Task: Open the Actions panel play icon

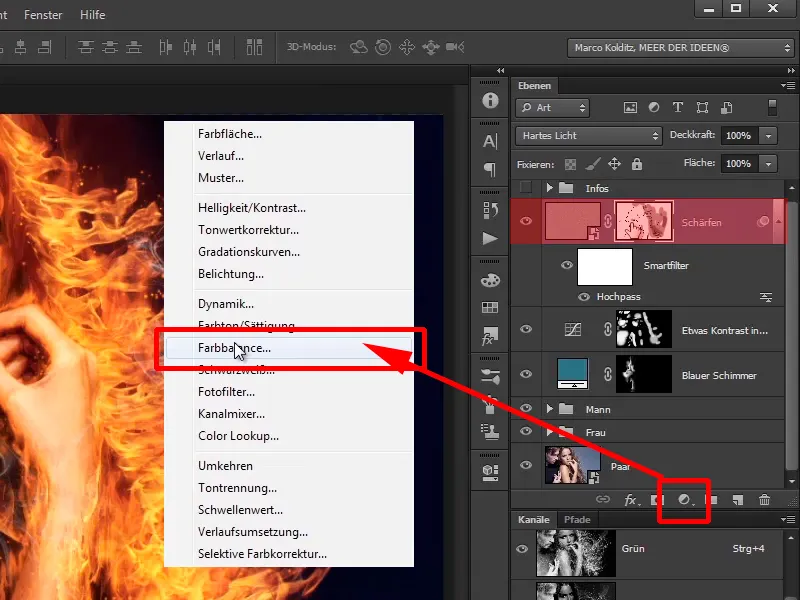Action: point(490,238)
